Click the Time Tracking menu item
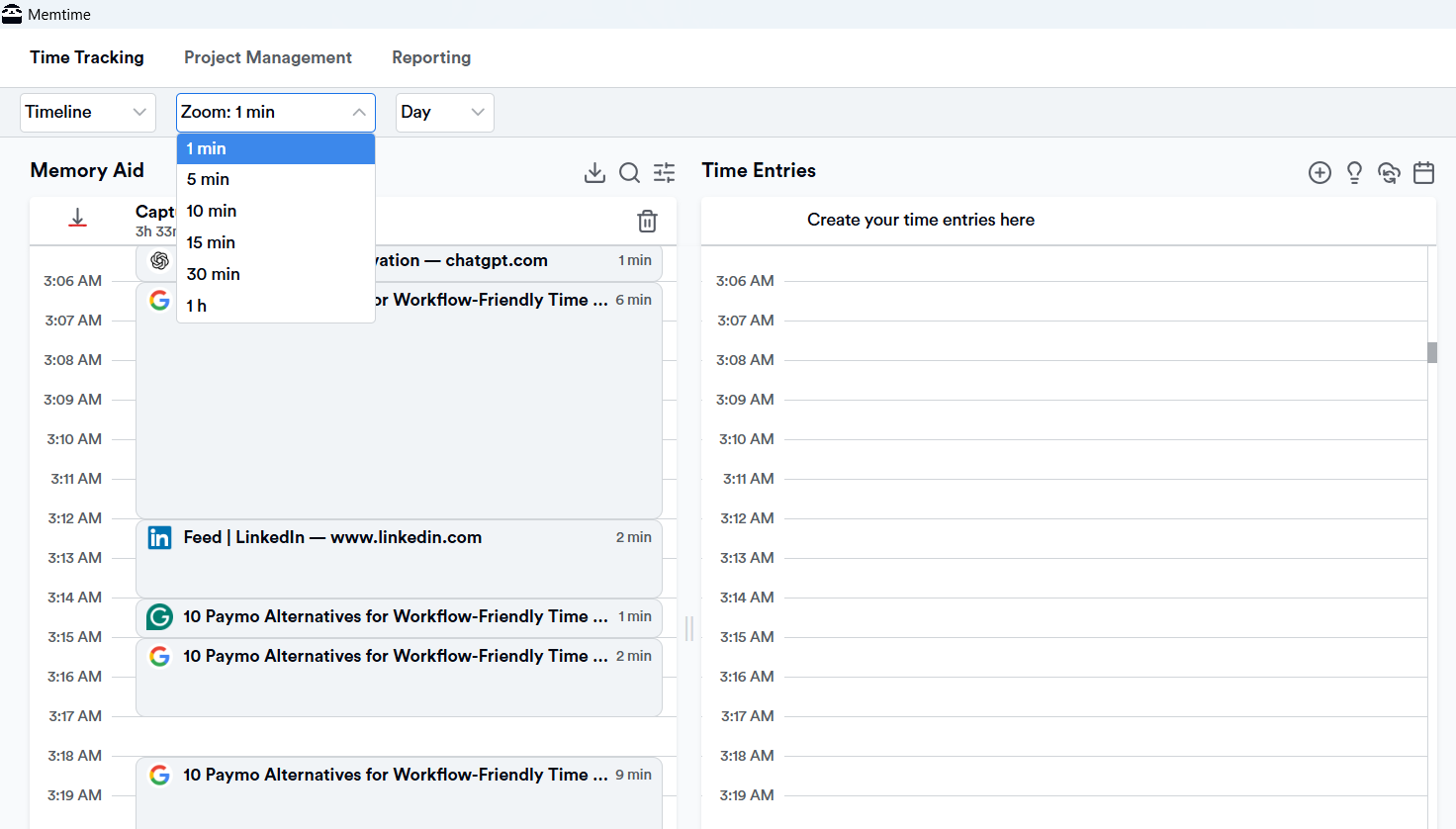 pos(87,57)
